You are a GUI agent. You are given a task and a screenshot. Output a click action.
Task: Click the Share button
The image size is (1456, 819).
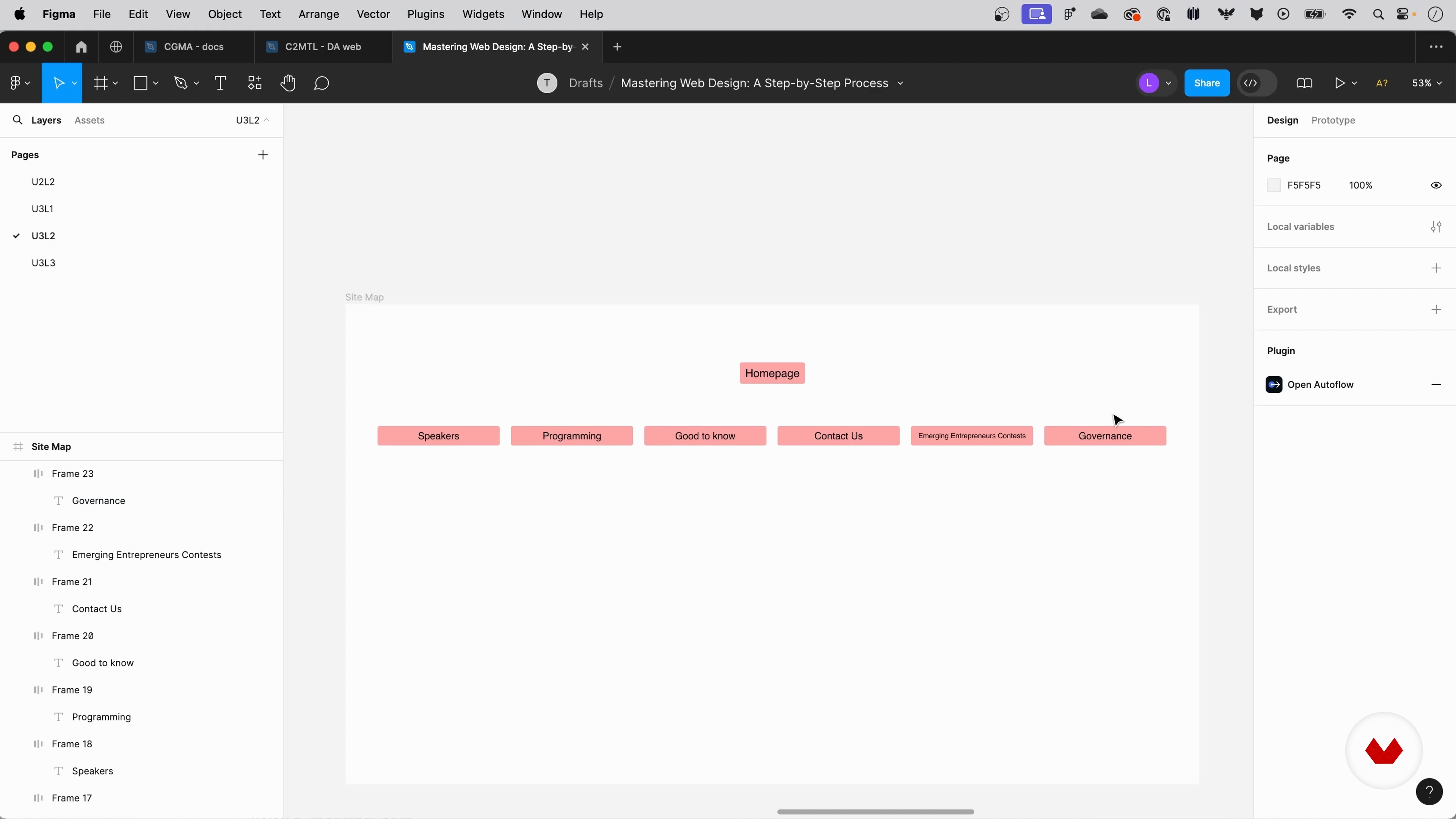(1207, 83)
